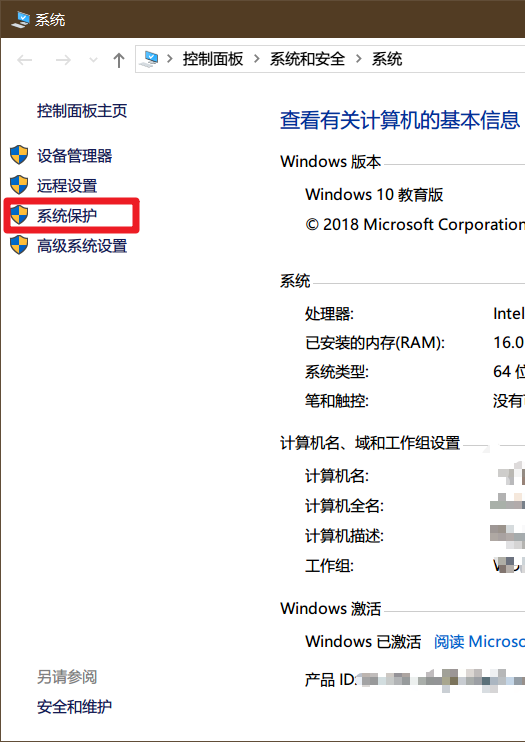Go up one level with up arrow
The image size is (525, 742).
point(119,60)
